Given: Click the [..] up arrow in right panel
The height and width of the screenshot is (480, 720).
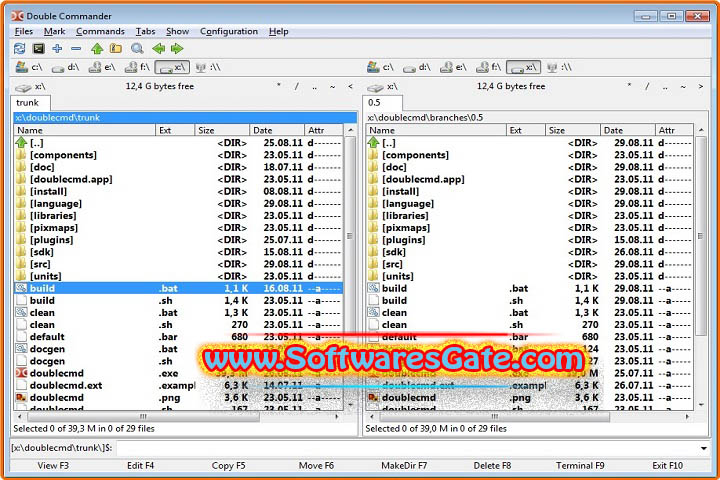Looking at the screenshot, I should [x=373, y=143].
